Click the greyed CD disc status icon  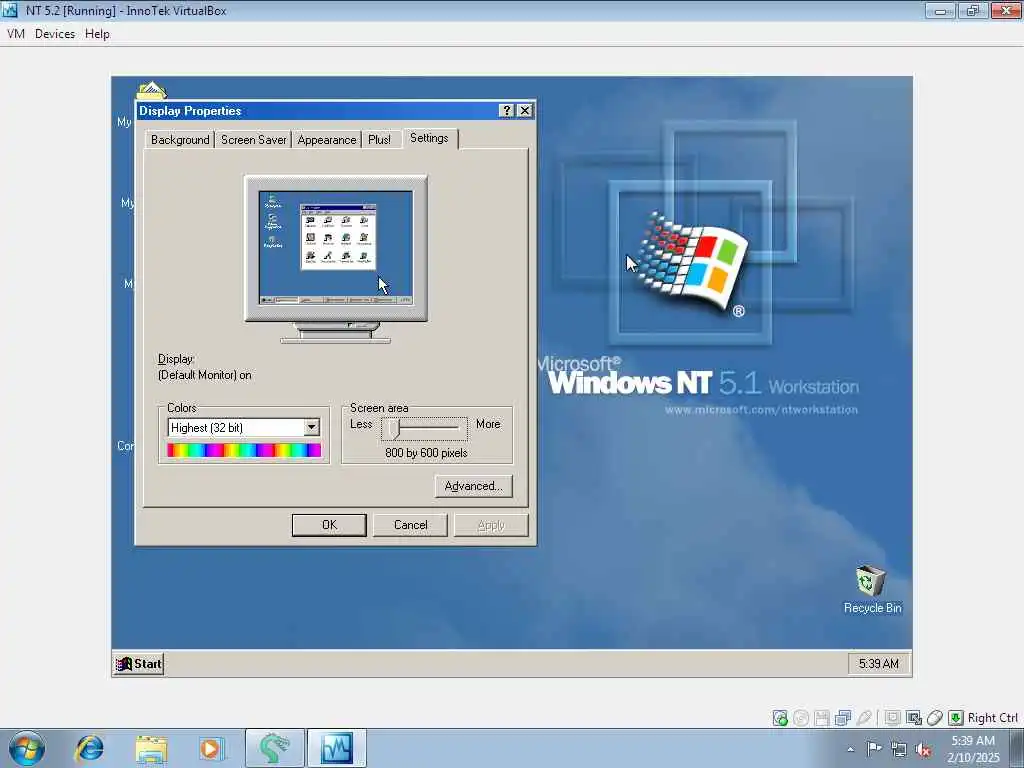tap(801, 718)
